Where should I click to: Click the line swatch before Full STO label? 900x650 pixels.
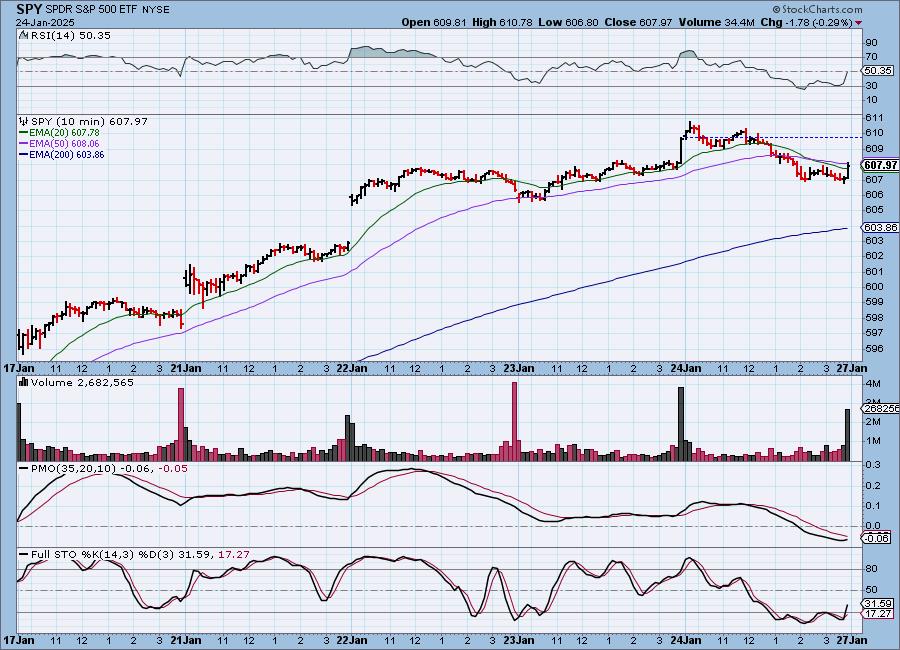click(x=24, y=555)
